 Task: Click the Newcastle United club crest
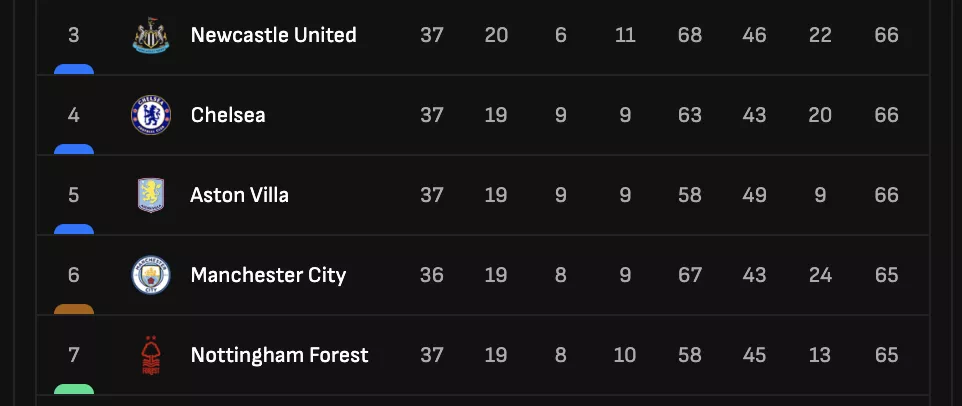(151, 35)
